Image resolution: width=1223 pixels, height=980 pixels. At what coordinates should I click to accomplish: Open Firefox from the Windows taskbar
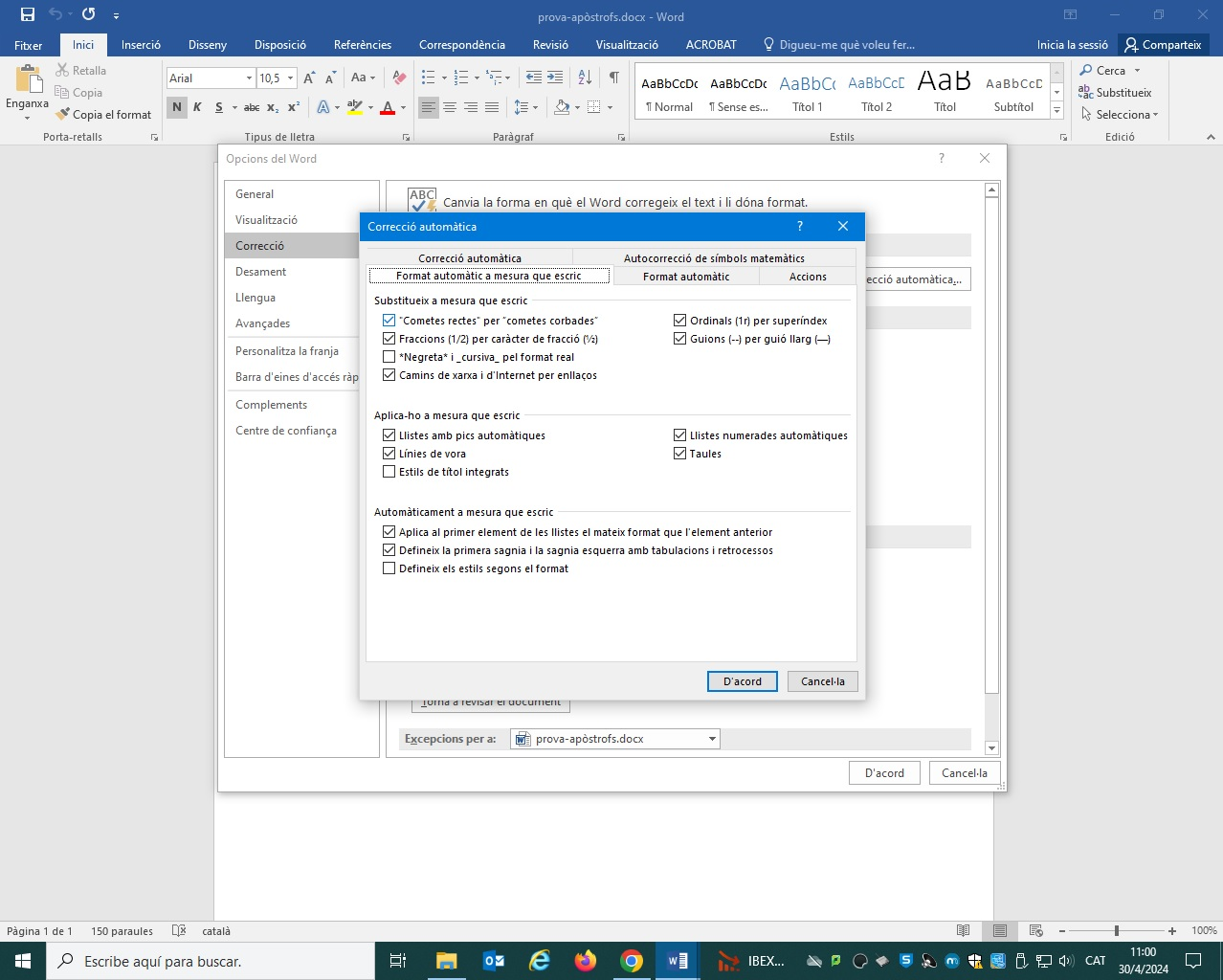(x=585, y=961)
